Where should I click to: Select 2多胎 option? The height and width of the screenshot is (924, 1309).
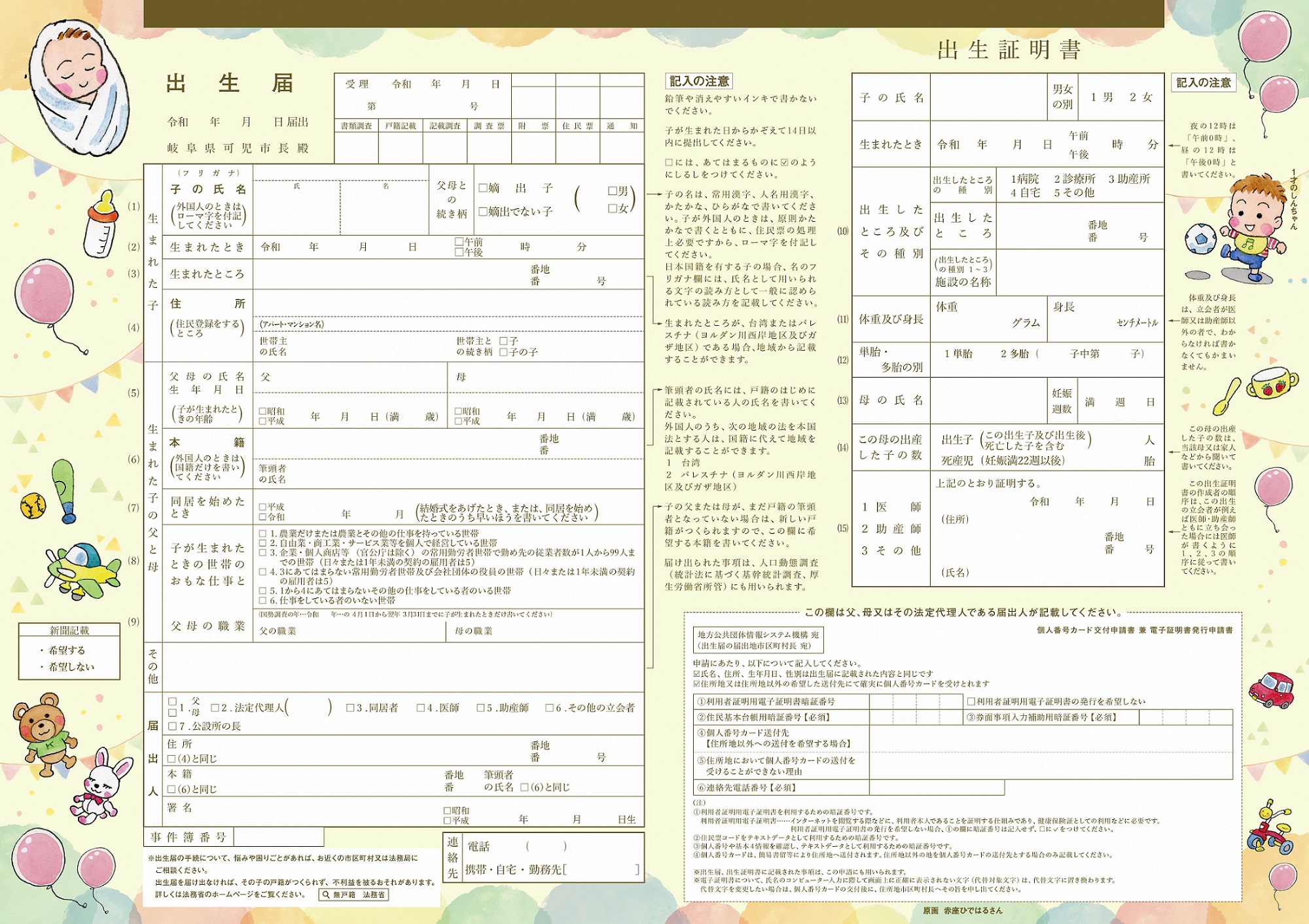[1014, 353]
